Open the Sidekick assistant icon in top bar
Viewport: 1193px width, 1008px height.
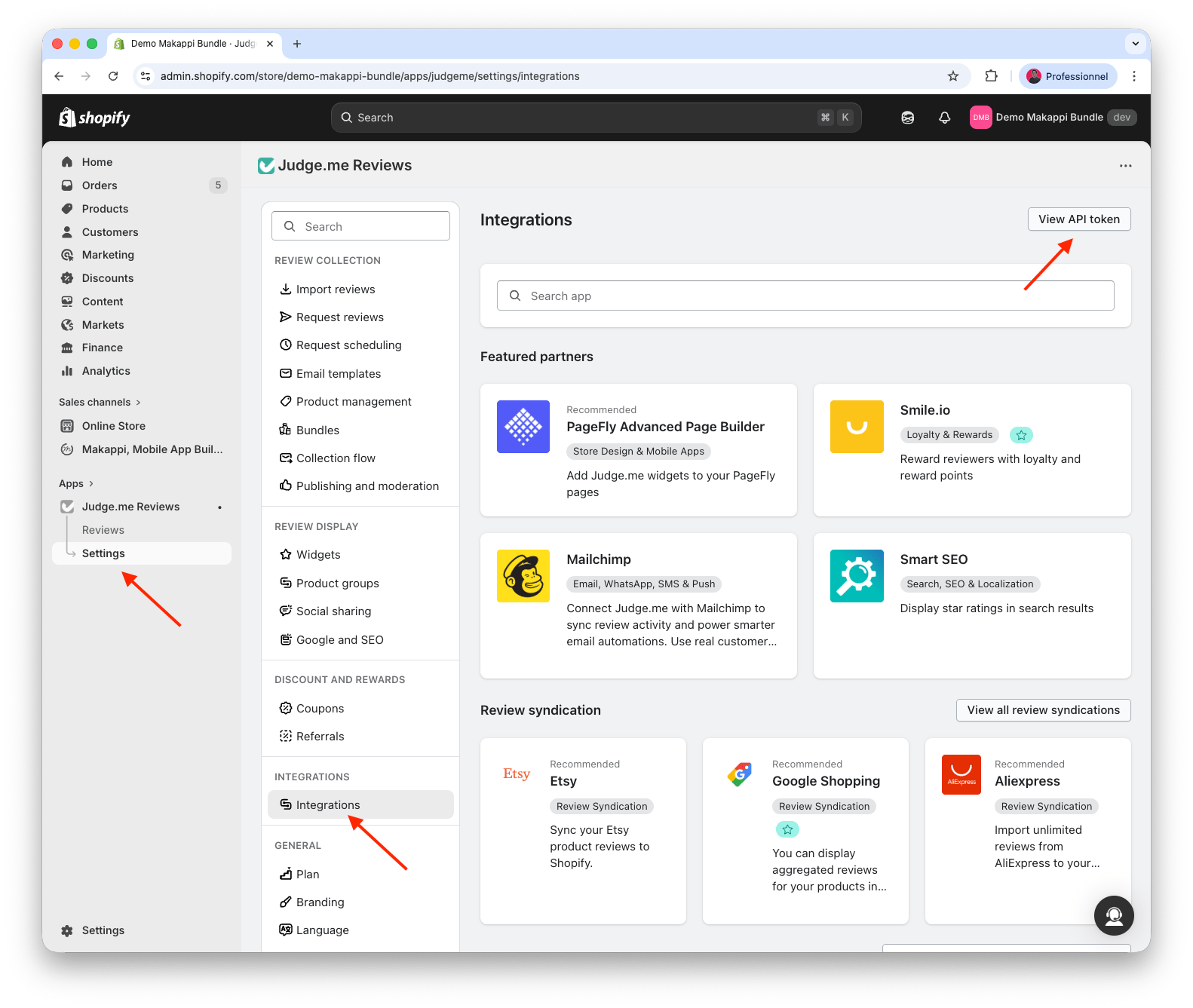coord(908,118)
